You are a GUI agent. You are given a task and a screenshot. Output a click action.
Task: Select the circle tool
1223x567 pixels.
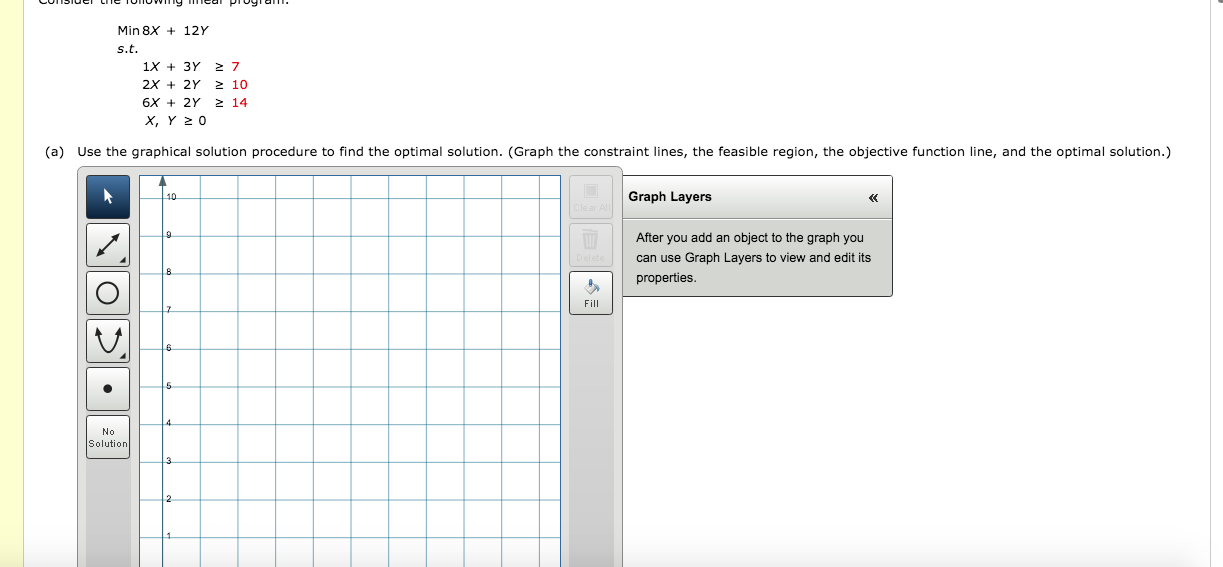coord(108,293)
